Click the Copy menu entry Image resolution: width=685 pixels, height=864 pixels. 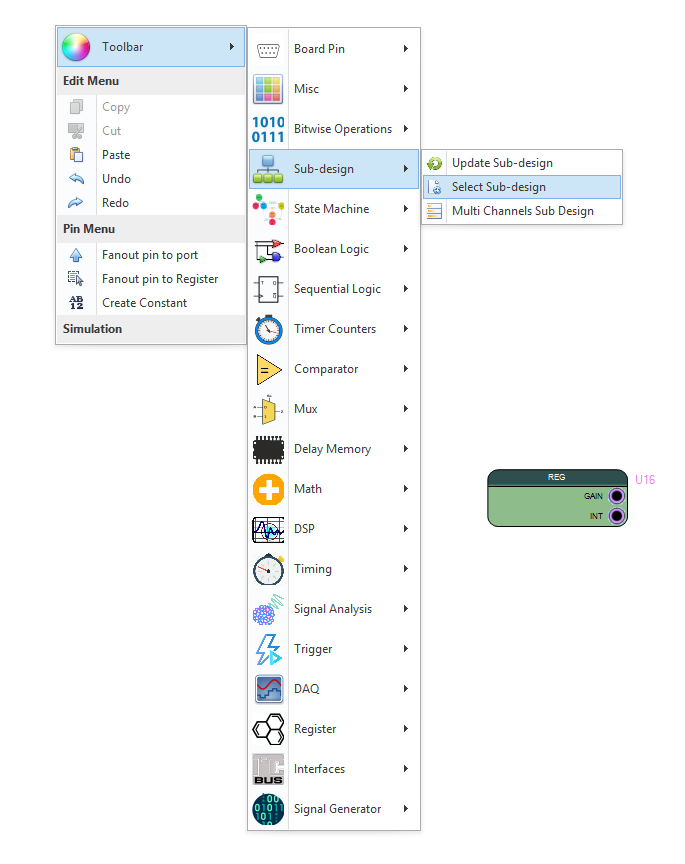point(151,107)
